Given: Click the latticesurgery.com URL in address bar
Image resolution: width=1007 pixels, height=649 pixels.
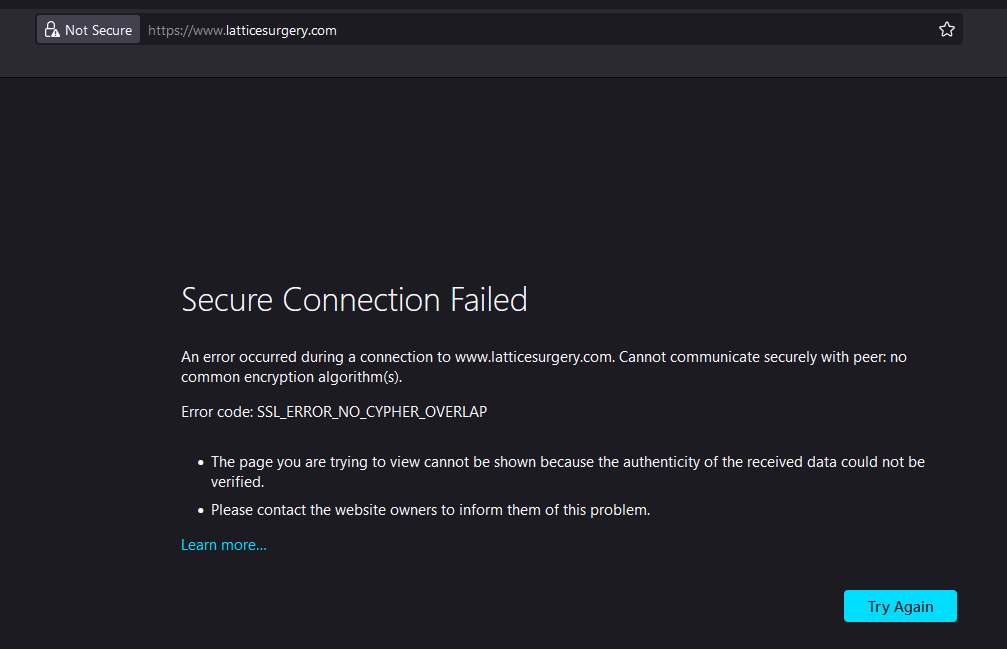Looking at the screenshot, I should point(242,30).
